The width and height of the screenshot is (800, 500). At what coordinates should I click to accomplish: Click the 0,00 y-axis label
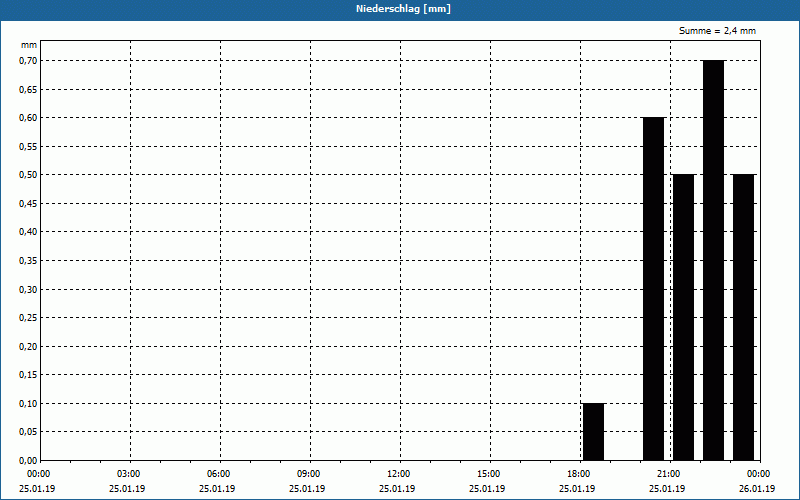tap(29, 461)
